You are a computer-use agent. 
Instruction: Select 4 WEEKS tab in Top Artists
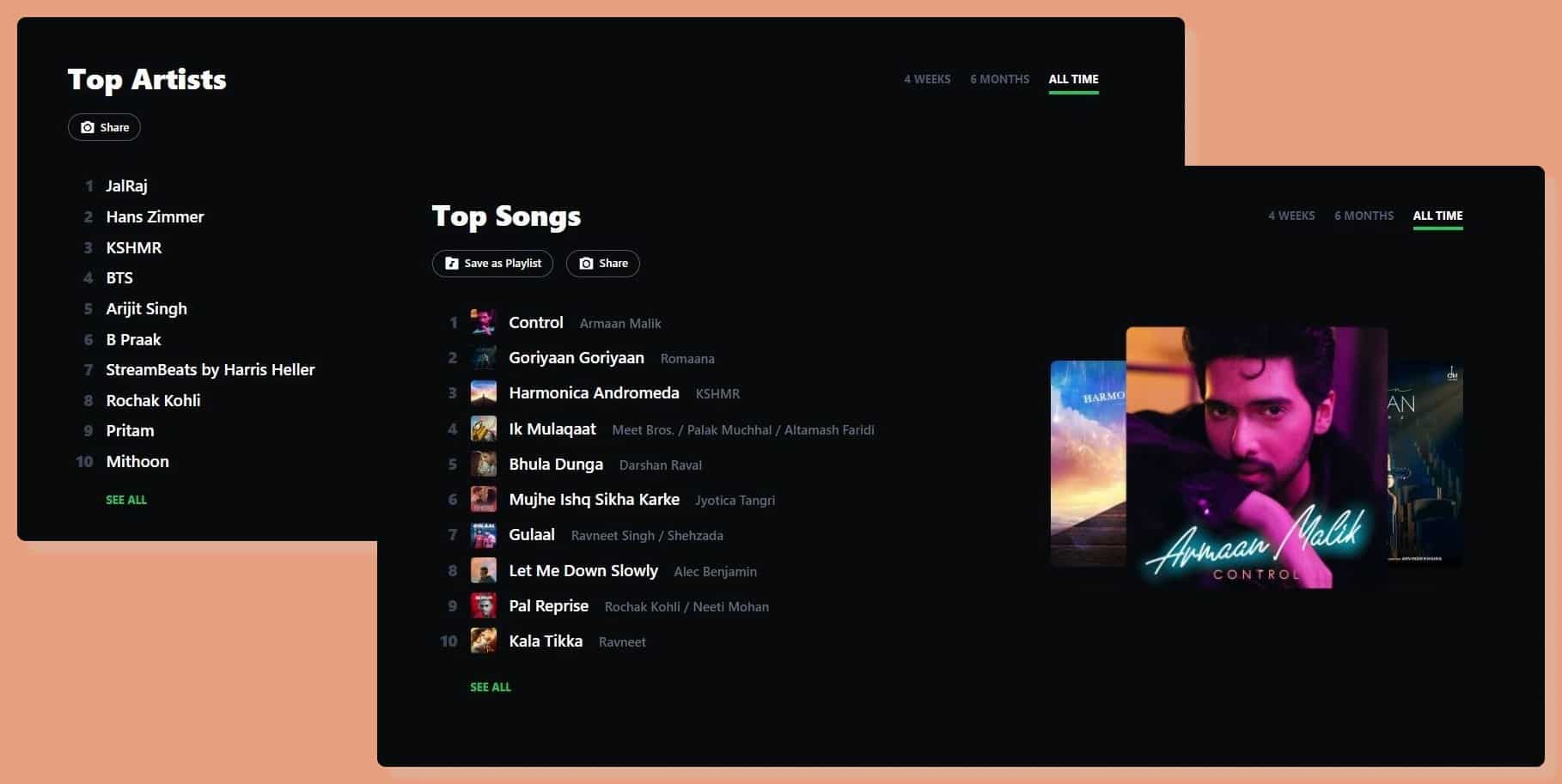927,79
